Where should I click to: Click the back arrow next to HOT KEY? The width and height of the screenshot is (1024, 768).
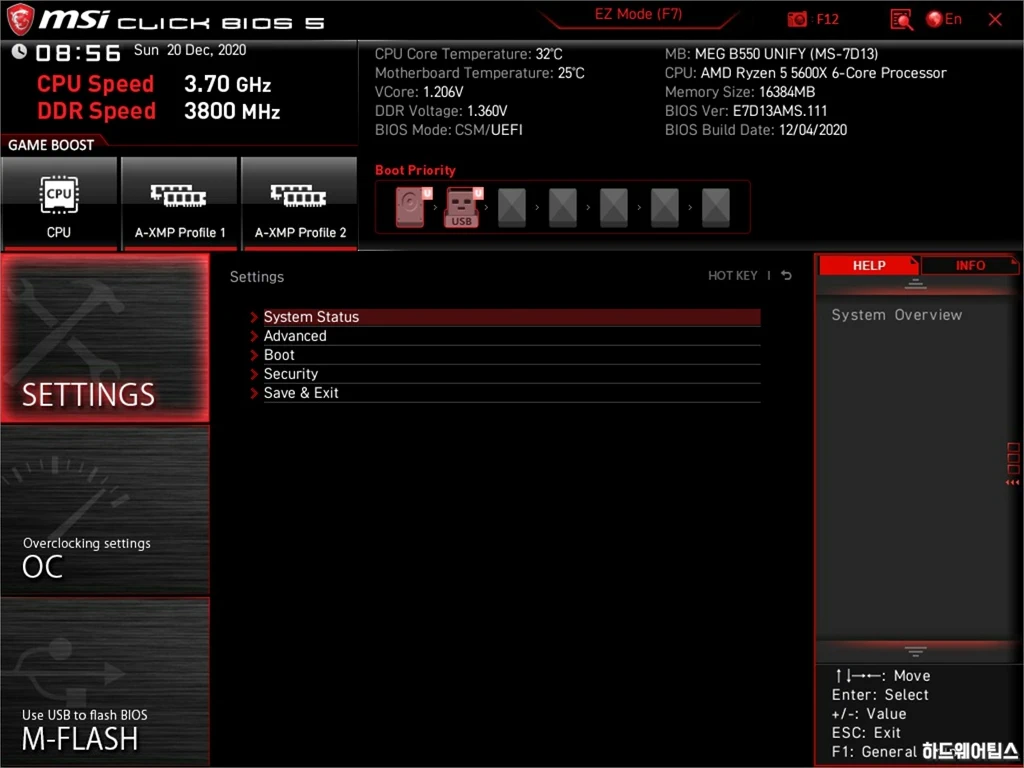(x=786, y=276)
